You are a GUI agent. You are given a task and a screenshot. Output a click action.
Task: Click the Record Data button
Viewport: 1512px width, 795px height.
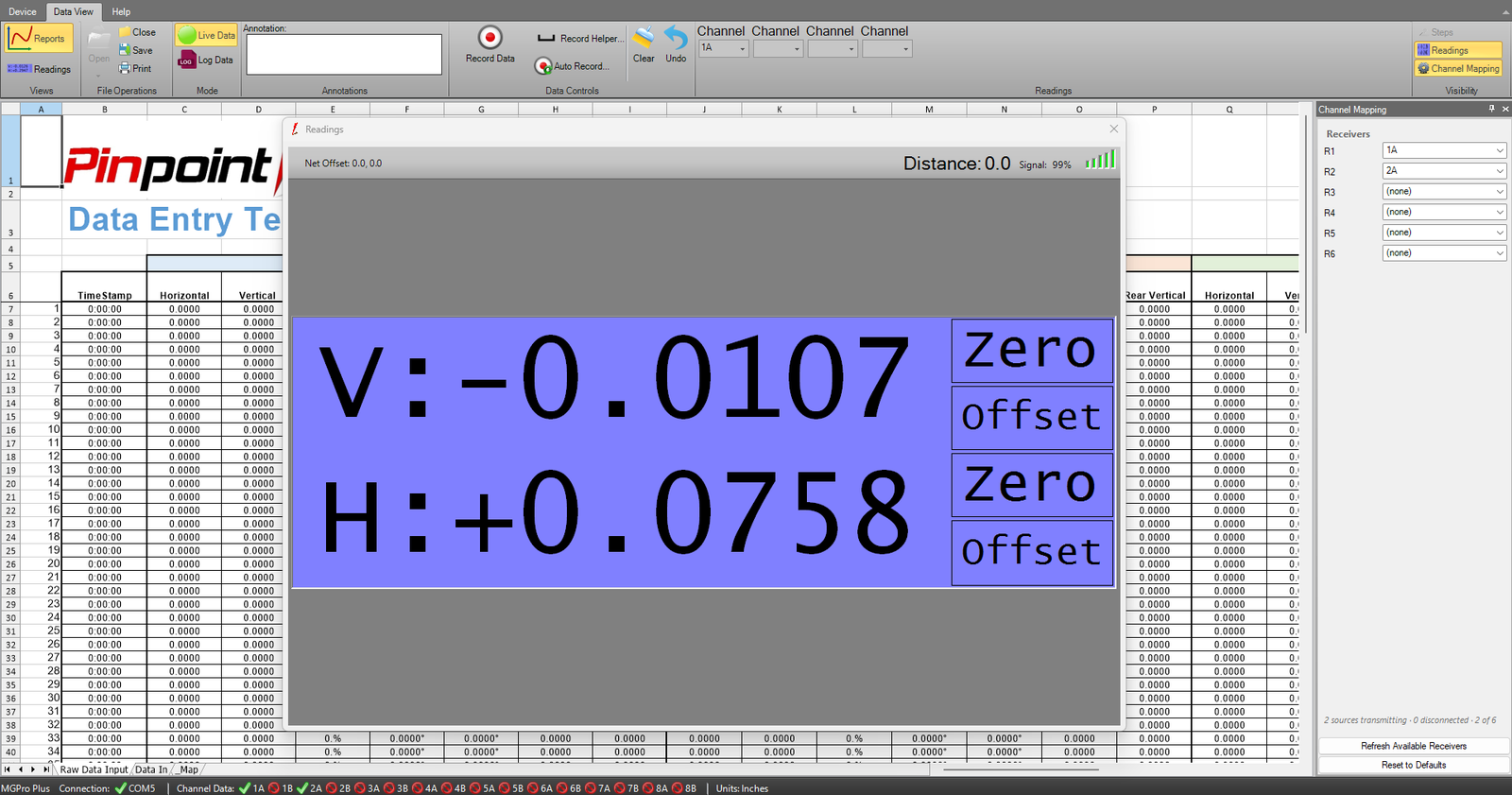(490, 44)
